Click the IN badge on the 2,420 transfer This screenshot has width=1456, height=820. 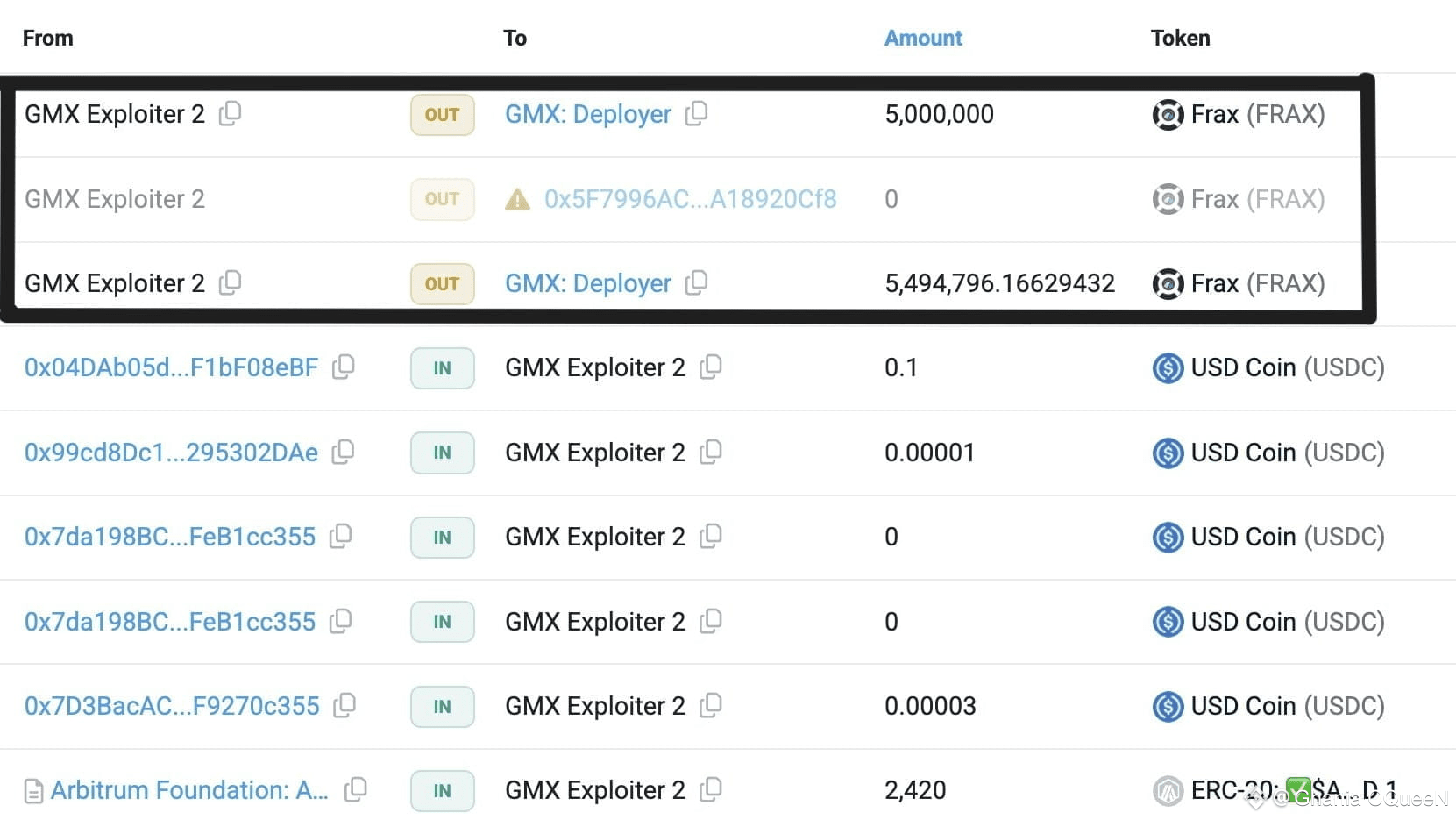pyautogui.click(x=442, y=789)
